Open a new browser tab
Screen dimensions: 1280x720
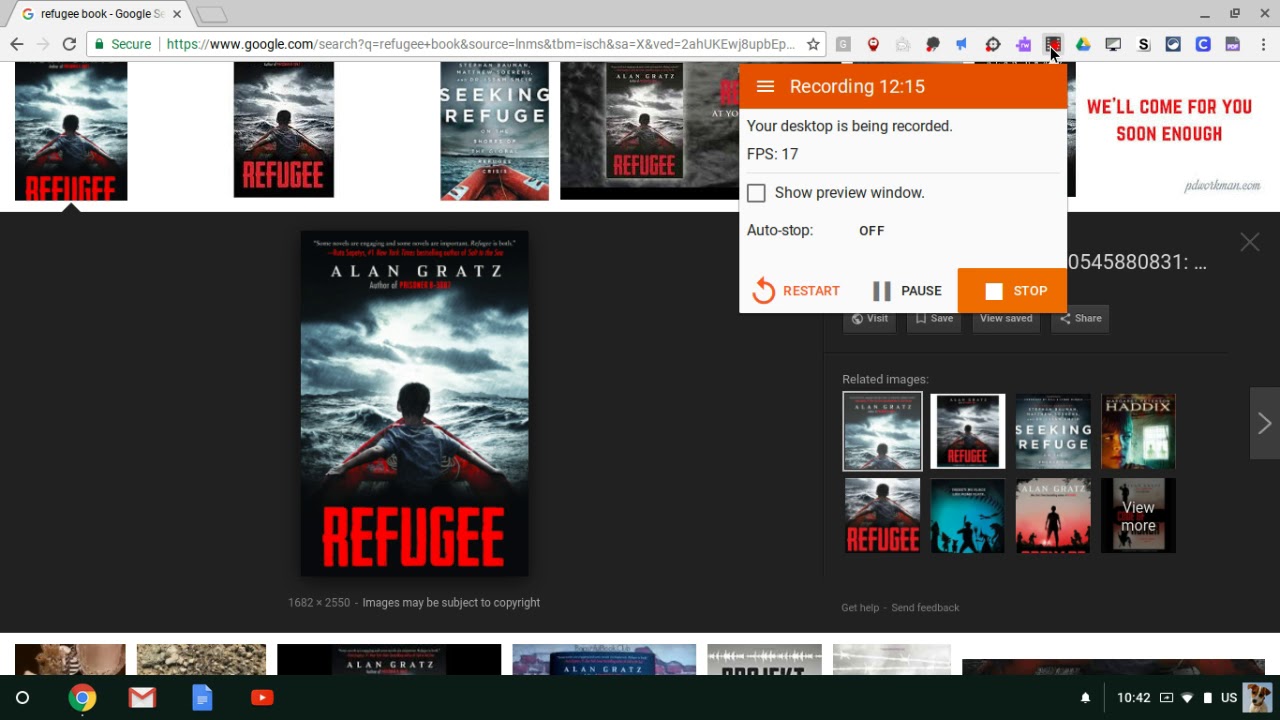[x=211, y=14]
